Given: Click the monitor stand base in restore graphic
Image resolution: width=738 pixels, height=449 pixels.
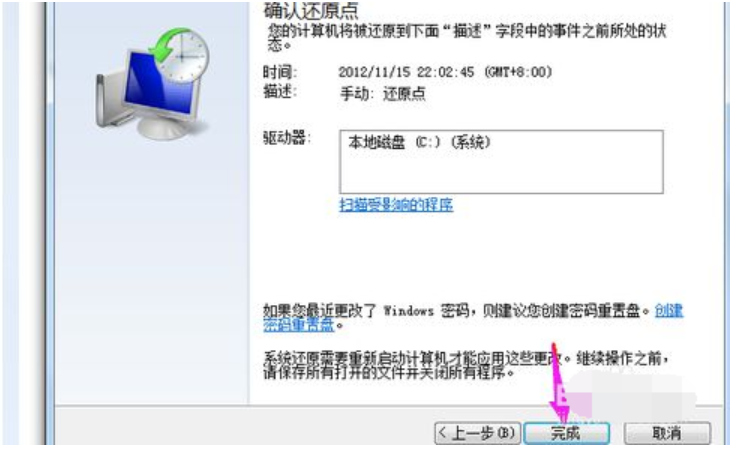Looking at the screenshot, I should click(163, 128).
